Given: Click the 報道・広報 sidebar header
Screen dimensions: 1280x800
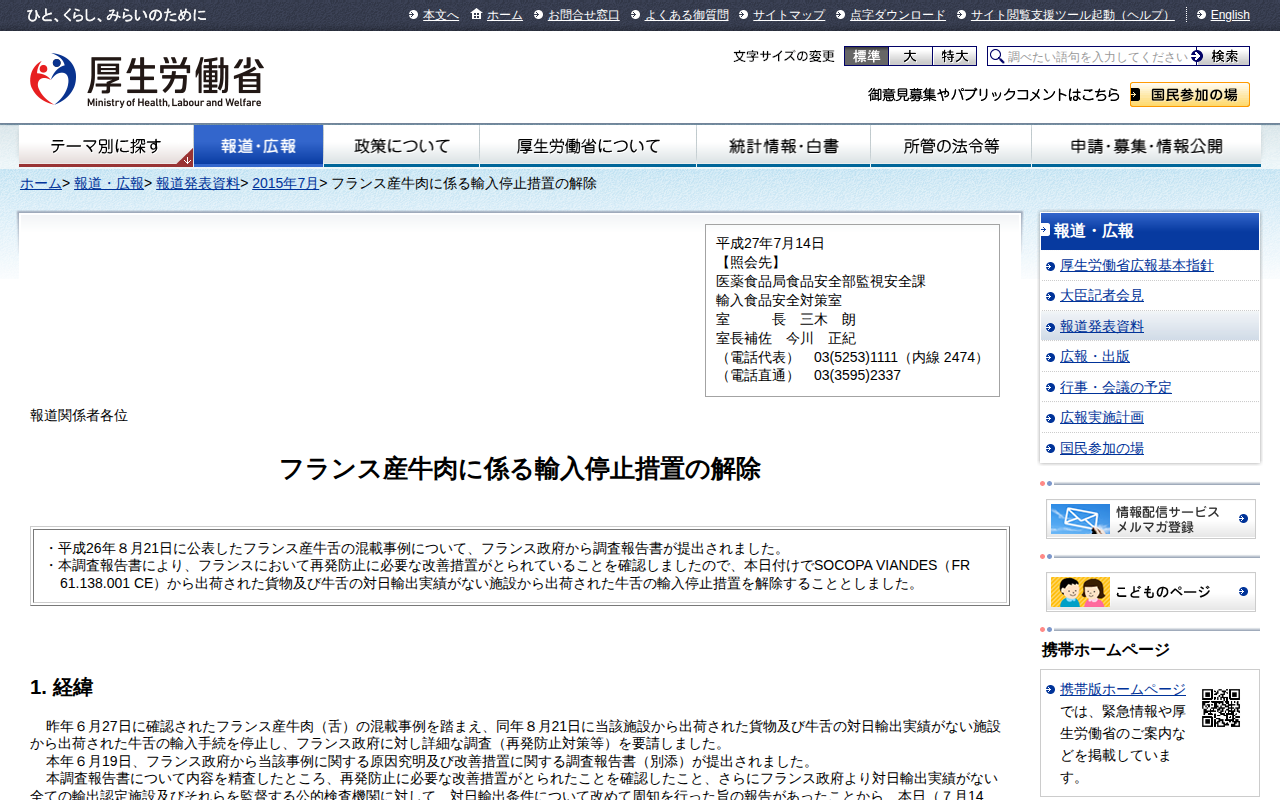Looking at the screenshot, I should coord(1150,231).
